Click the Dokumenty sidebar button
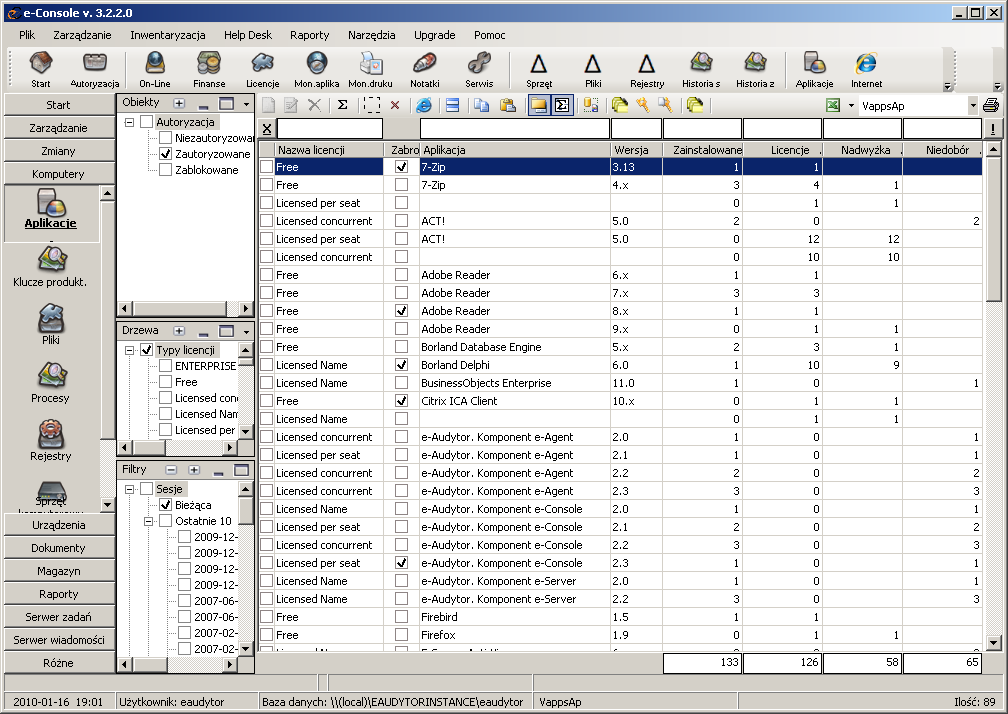 tap(58, 548)
